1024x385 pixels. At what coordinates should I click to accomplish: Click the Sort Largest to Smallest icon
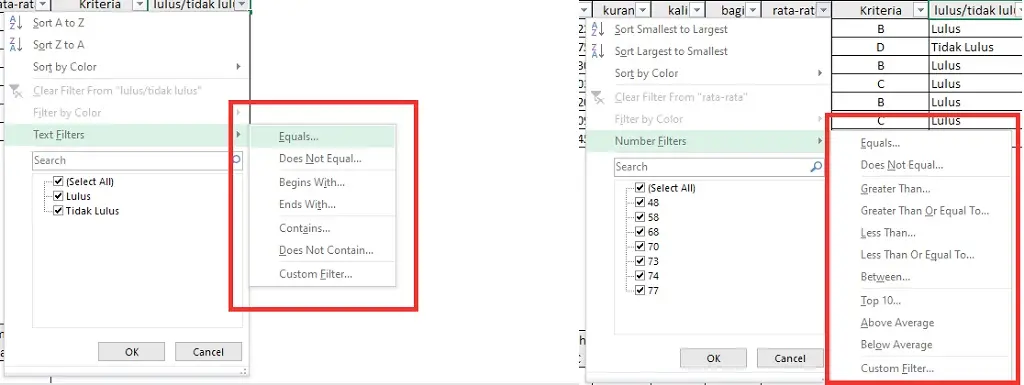pos(598,52)
